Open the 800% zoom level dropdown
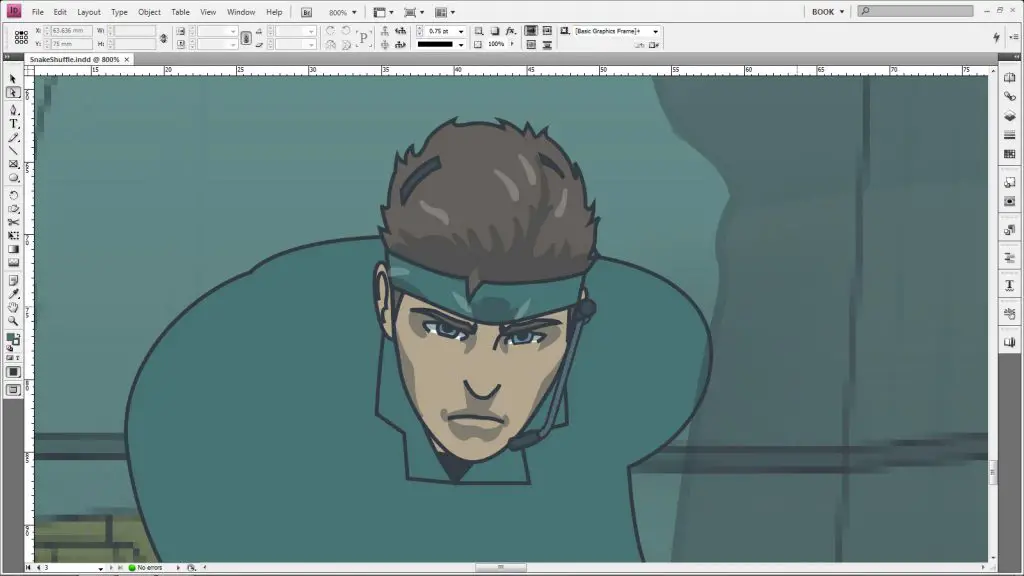Screen dimensions: 1024x576 pyautogui.click(x=354, y=12)
